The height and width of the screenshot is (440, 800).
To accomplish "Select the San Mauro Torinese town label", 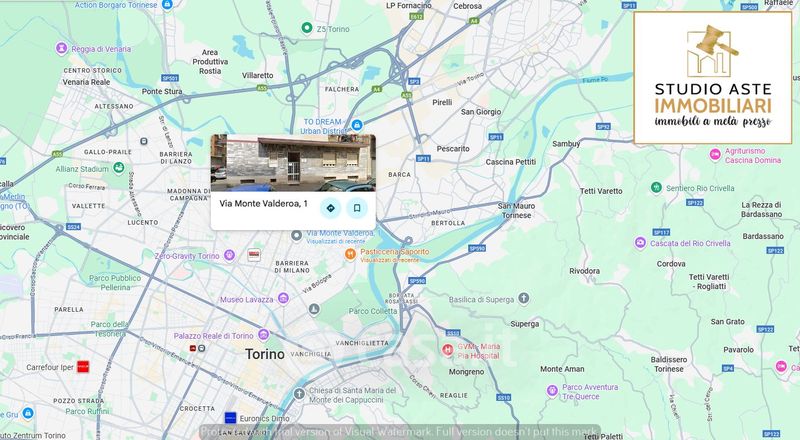I will coord(516,210).
